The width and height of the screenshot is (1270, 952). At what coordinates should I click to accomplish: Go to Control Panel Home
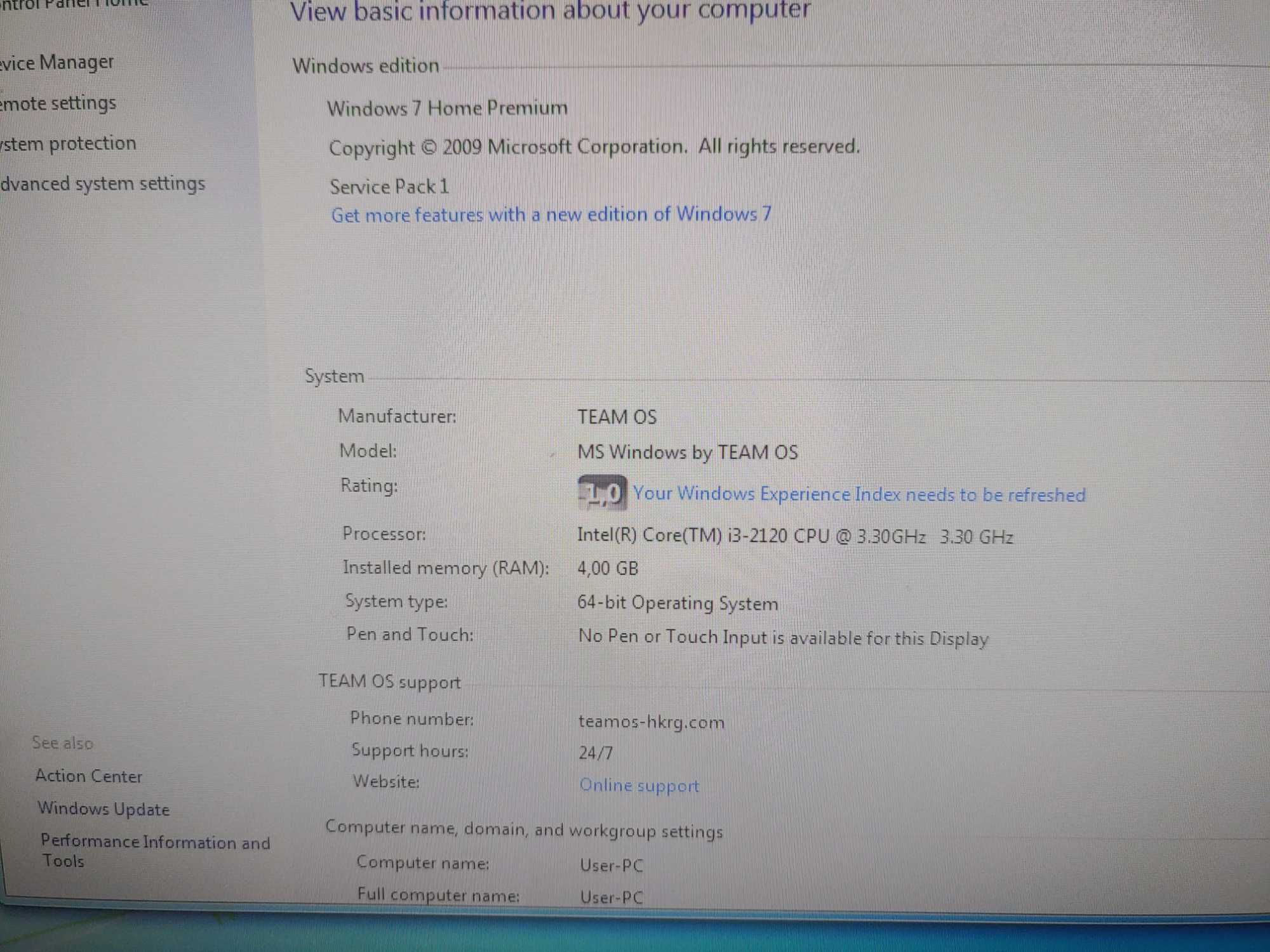74,3
